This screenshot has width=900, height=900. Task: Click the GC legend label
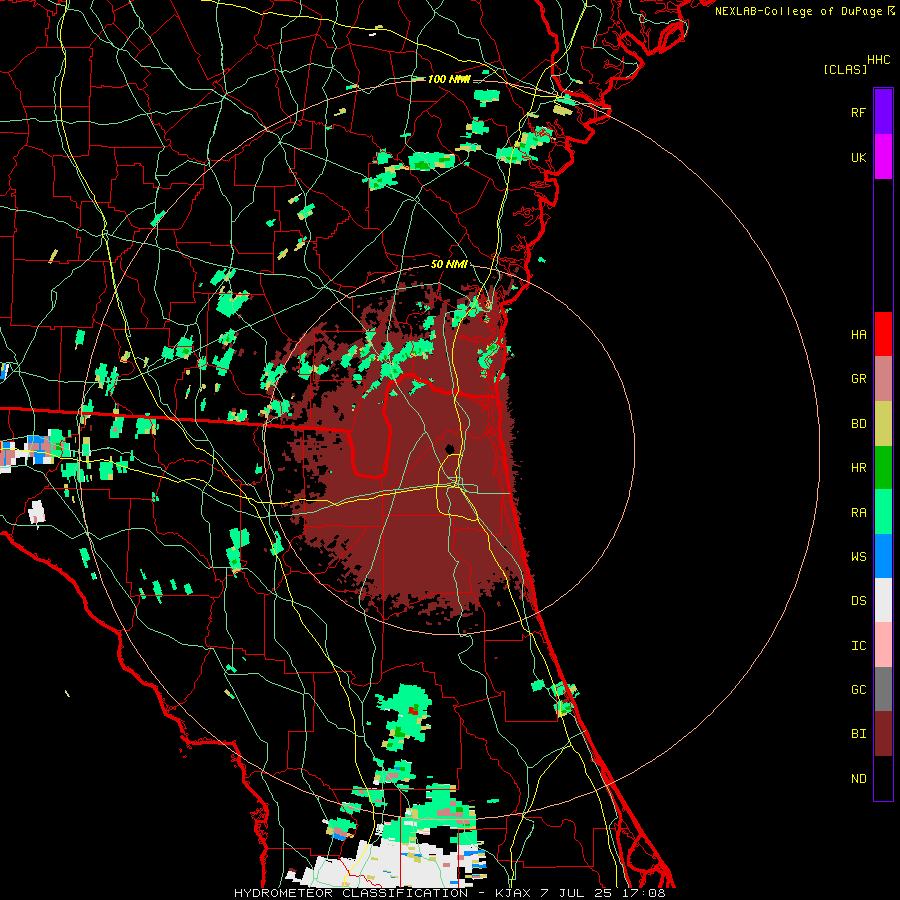point(858,690)
